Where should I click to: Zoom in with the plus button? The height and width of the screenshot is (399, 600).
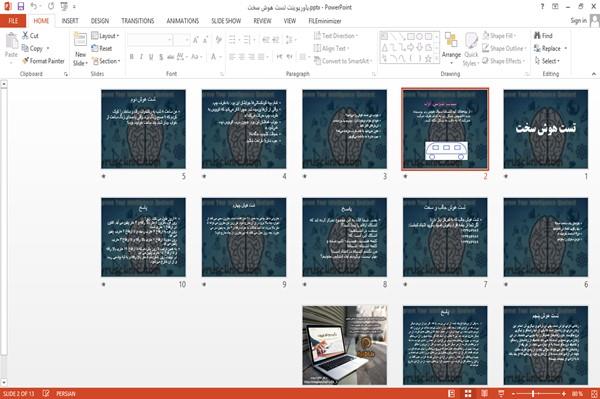pyautogui.click(x=564, y=394)
